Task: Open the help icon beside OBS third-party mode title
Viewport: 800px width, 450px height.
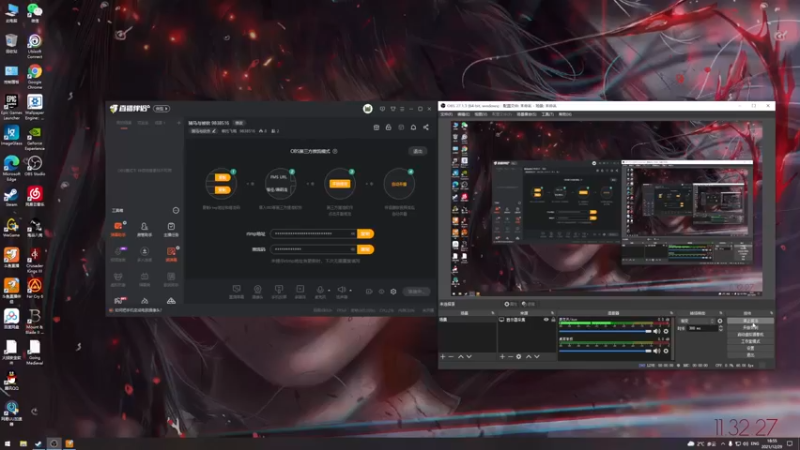Action: click(x=335, y=152)
